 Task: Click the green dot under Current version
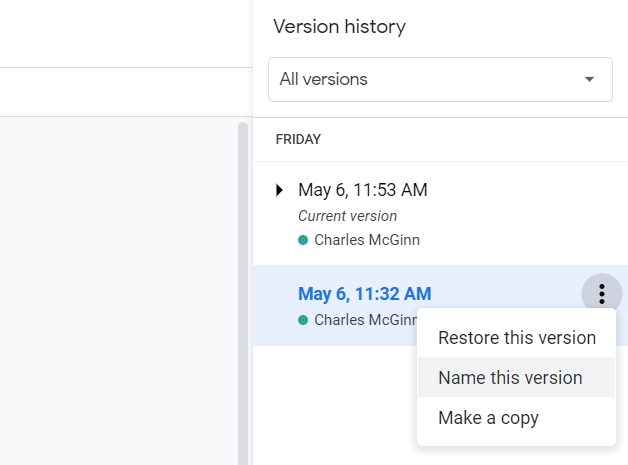(x=303, y=240)
